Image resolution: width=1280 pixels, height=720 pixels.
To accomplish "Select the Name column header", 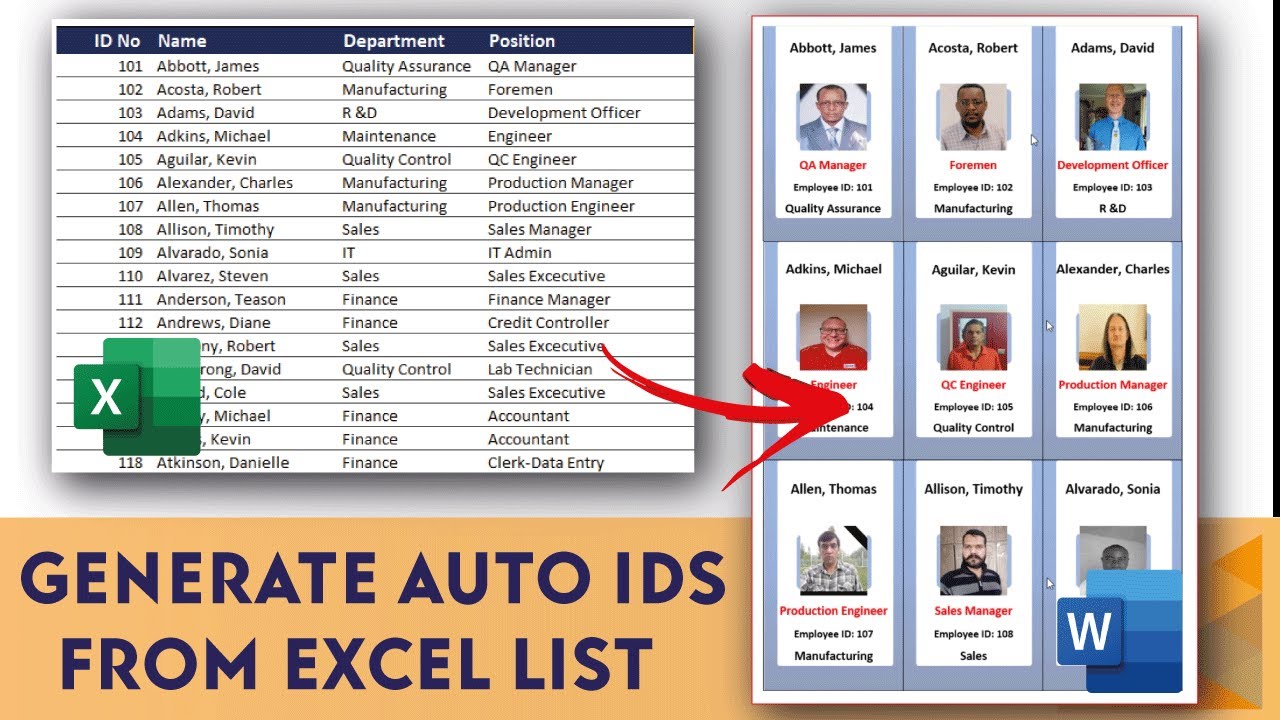I will pyautogui.click(x=182, y=41).
